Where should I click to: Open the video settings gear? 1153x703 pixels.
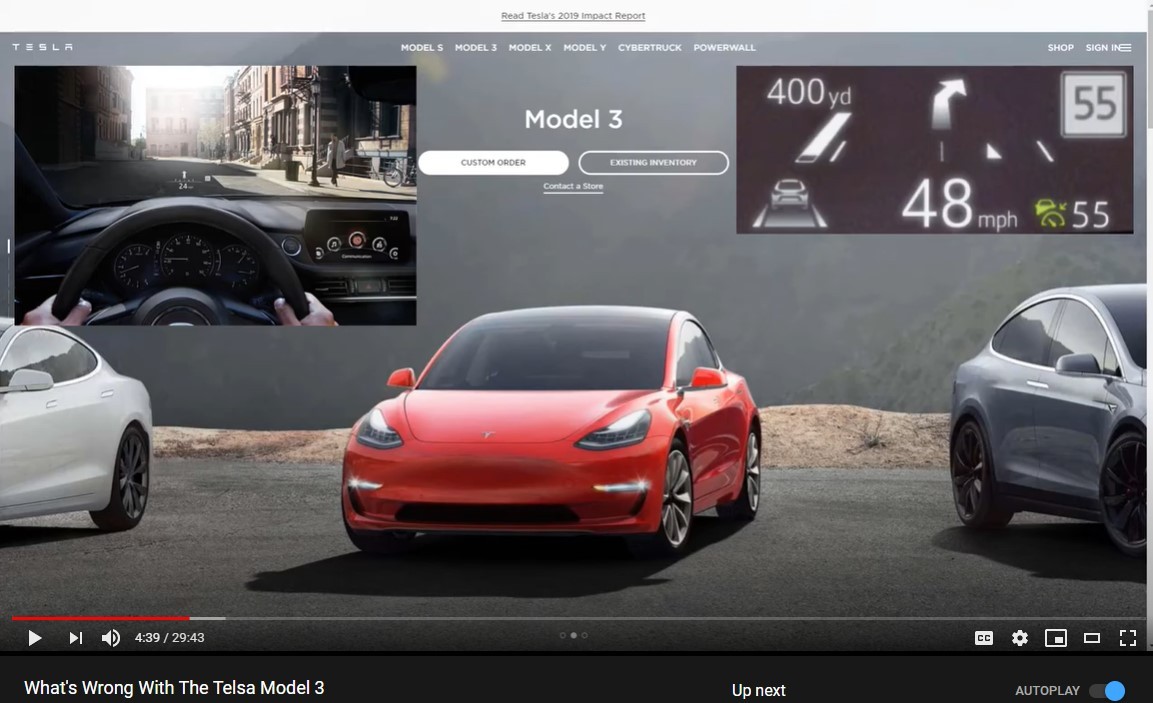coord(1019,638)
